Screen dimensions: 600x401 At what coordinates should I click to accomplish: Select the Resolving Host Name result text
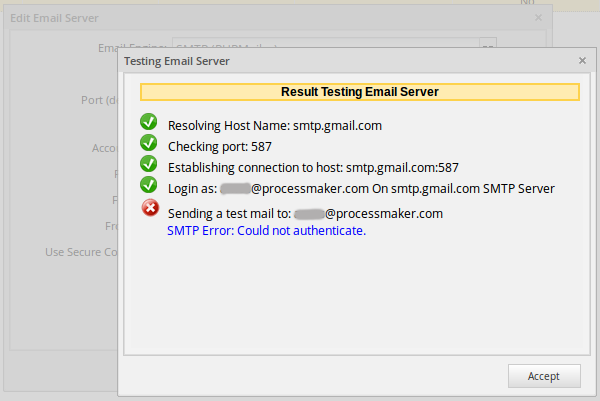point(275,126)
